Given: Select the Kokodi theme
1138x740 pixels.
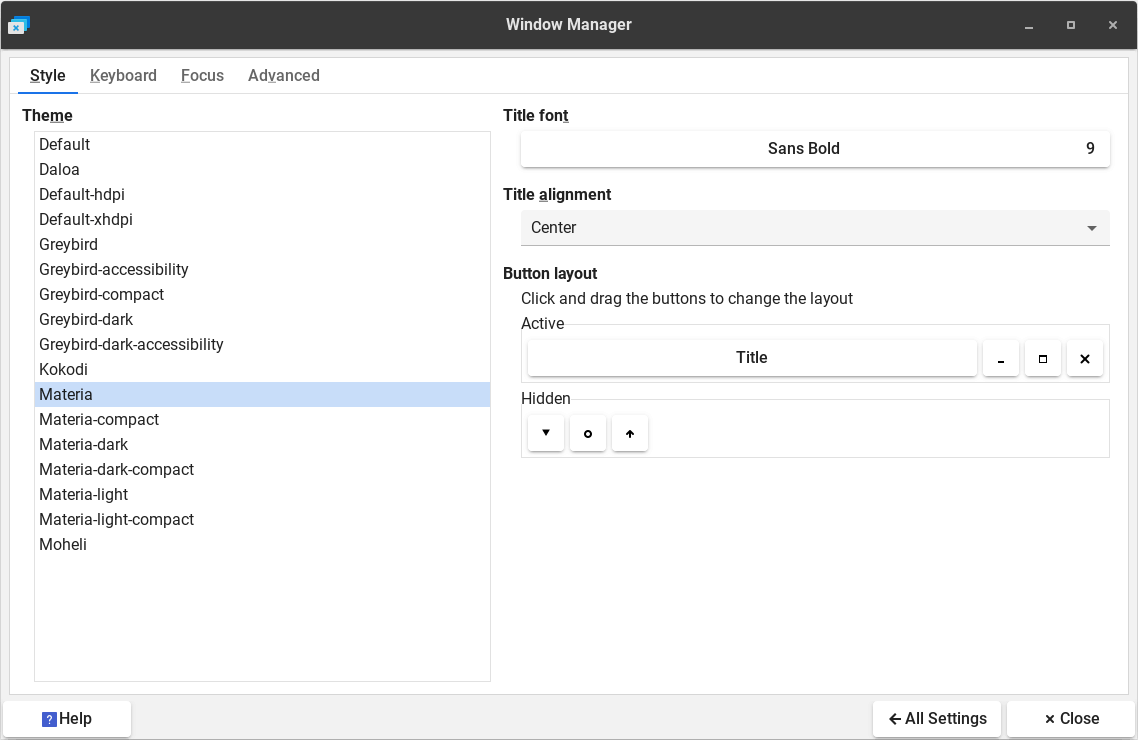Looking at the screenshot, I should click(63, 370).
